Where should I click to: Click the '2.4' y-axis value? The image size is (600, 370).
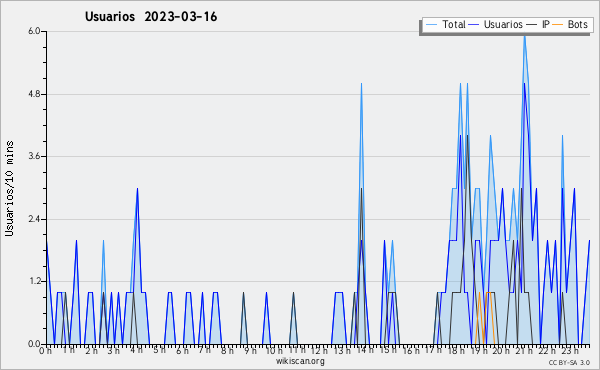pyautogui.click(x=34, y=219)
